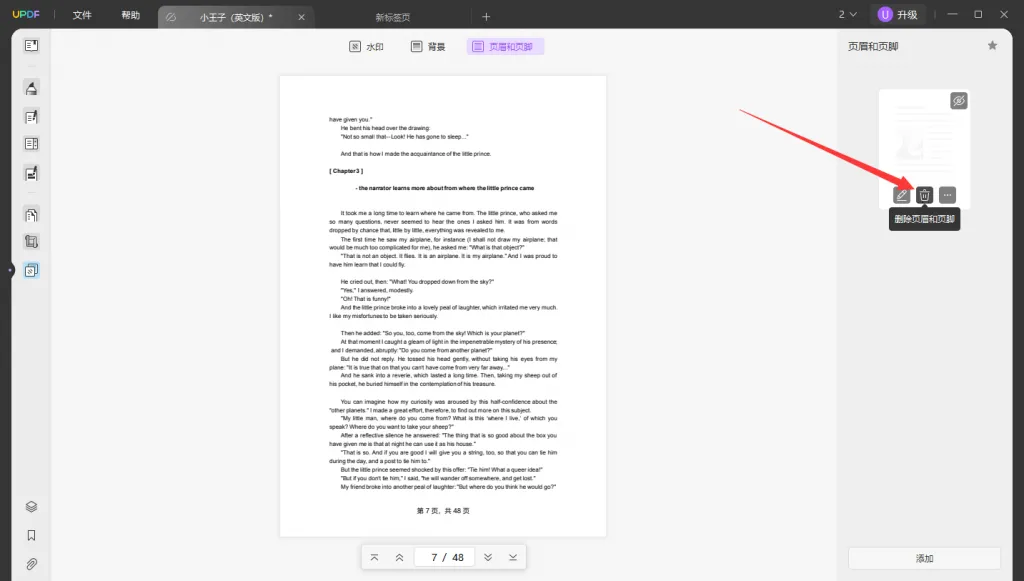Switch to the 新标签页 tab

coord(392,18)
